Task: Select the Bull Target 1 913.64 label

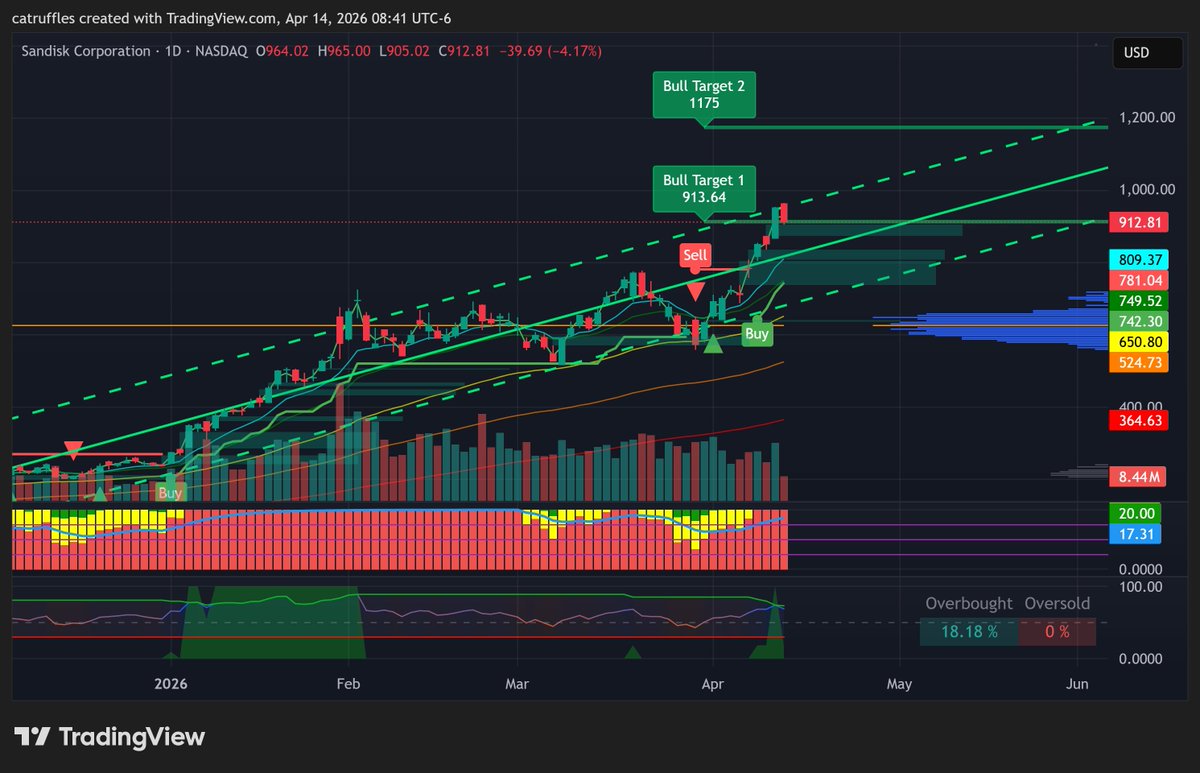Action: 704,188
